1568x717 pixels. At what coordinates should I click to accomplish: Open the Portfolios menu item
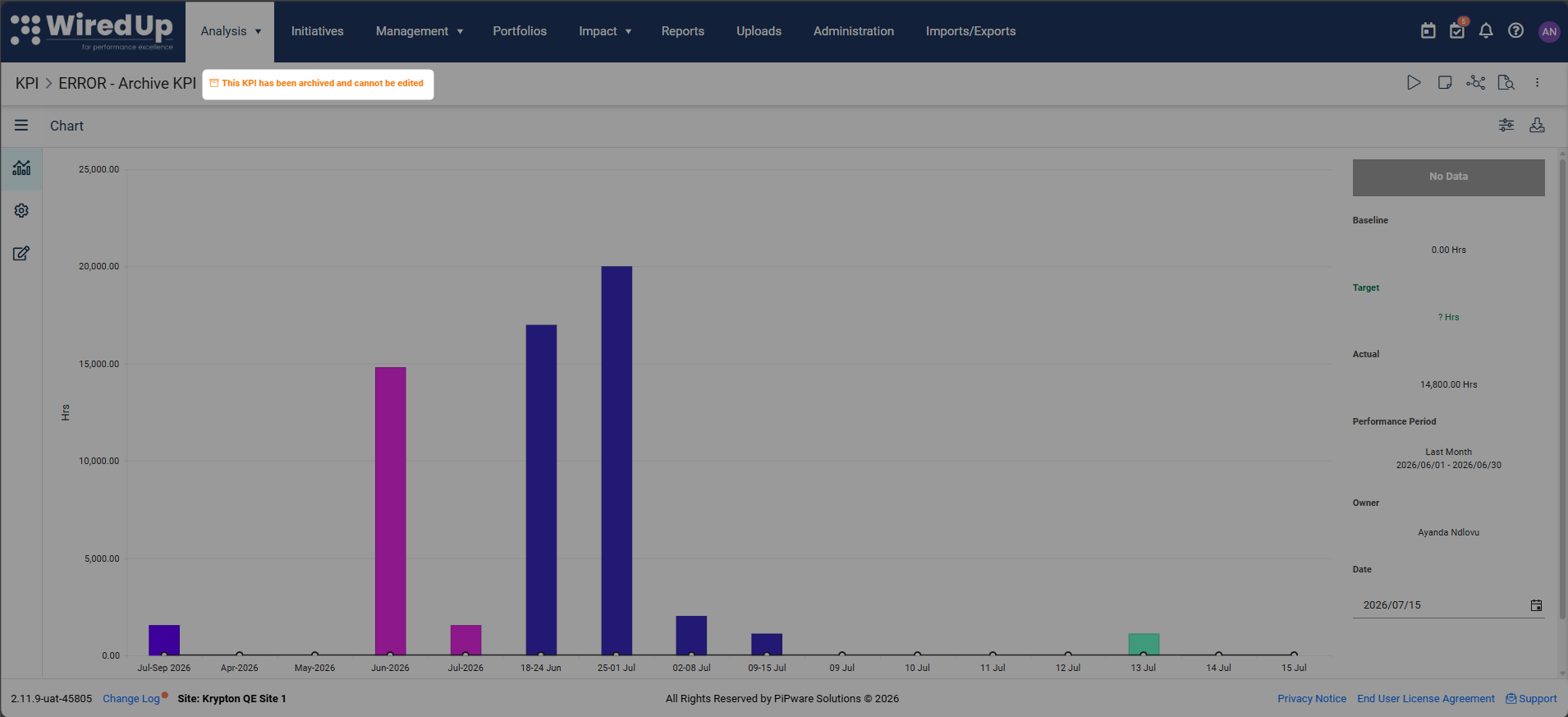pos(520,31)
